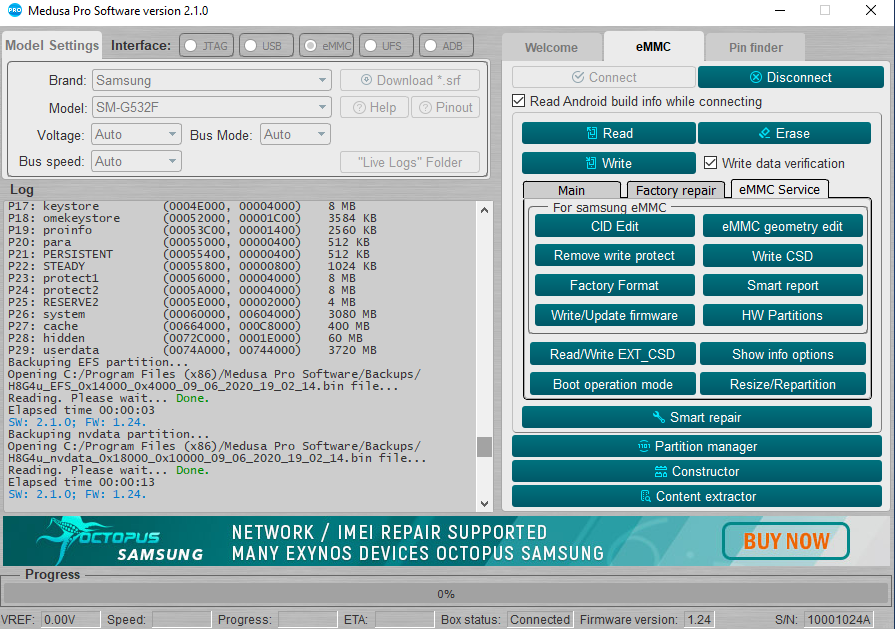Click "Elapsed time 00:00:13" log line

coord(81,482)
